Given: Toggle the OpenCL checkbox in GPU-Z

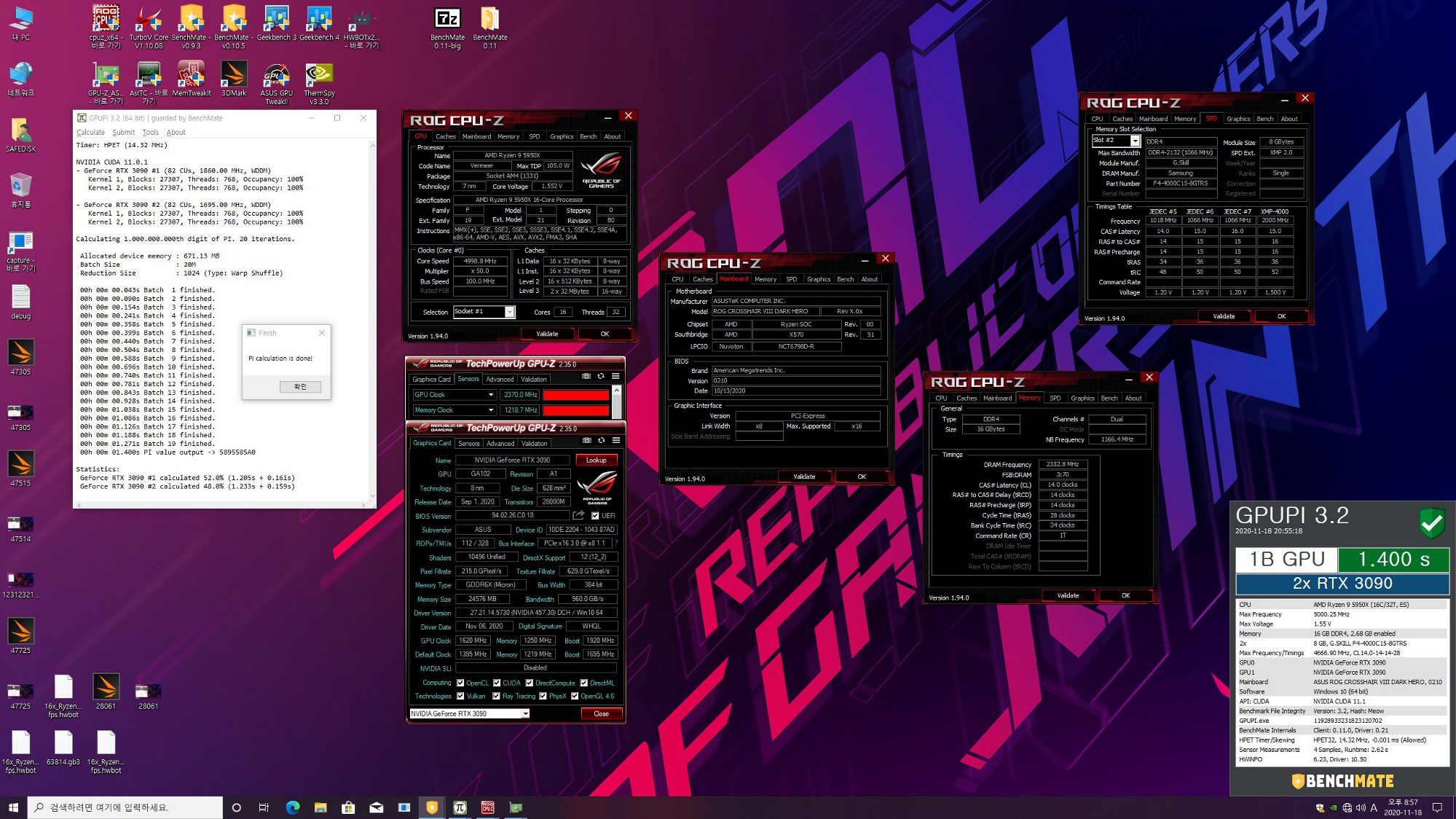Looking at the screenshot, I should pyautogui.click(x=460, y=683).
